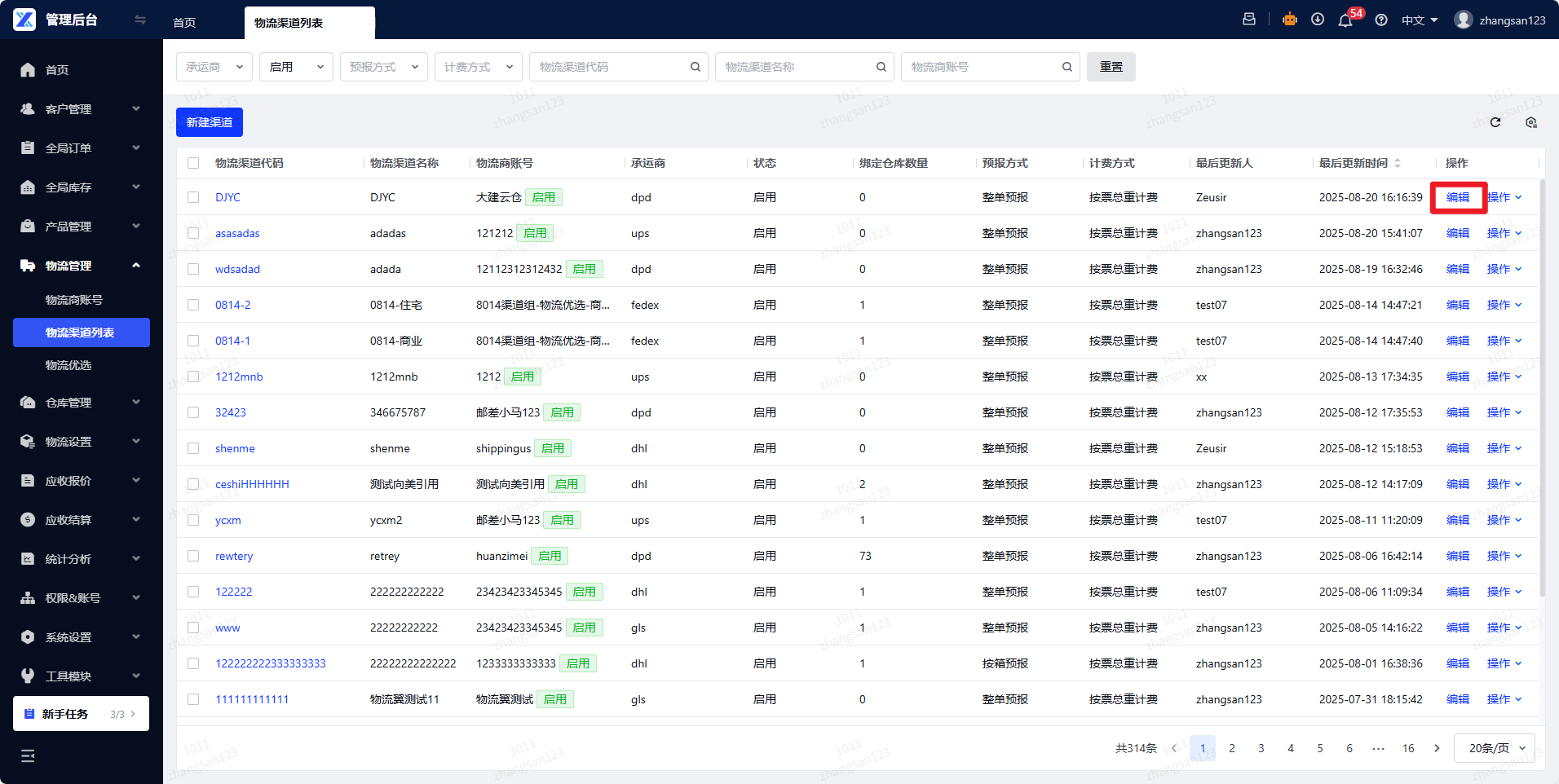The width and height of the screenshot is (1559, 784).
Task: Open the 20条/页 page size selector
Action: (x=1495, y=748)
